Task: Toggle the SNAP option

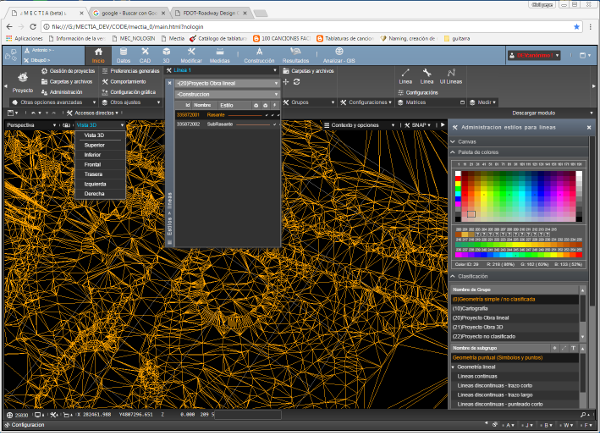Action: coord(419,124)
